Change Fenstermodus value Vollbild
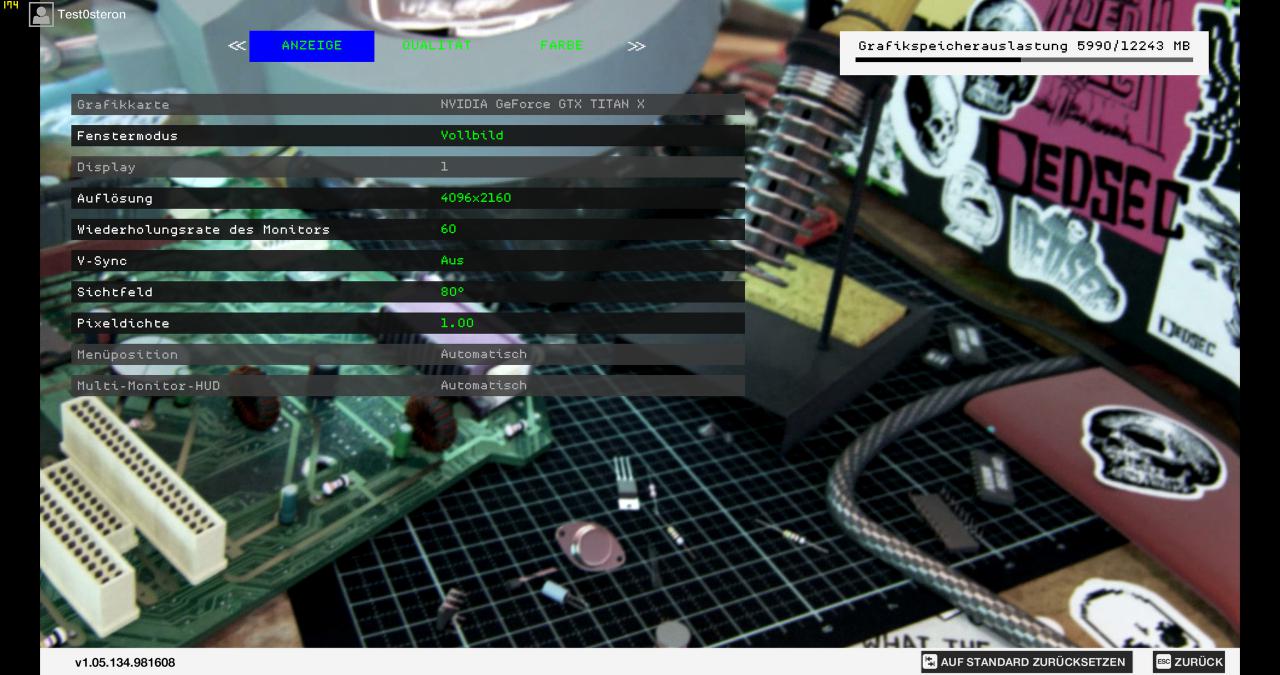The width and height of the screenshot is (1280, 675). click(472, 135)
